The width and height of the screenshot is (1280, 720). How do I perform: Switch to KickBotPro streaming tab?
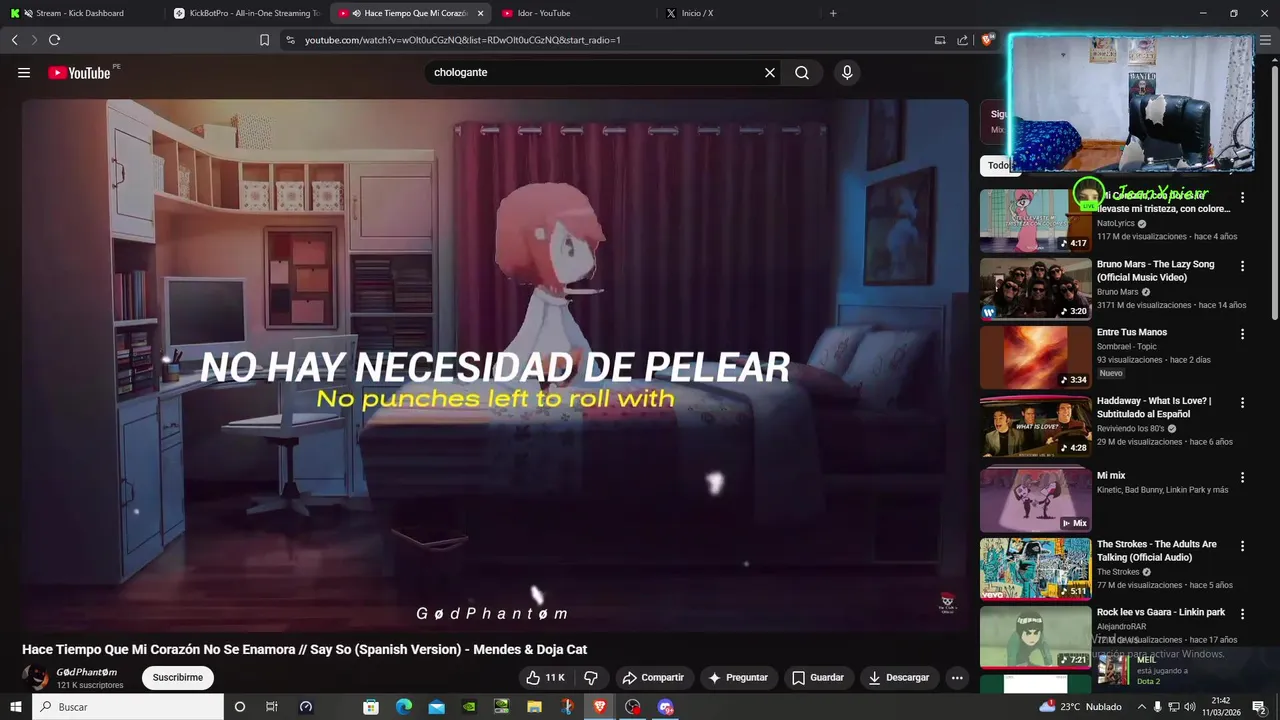pos(246,13)
